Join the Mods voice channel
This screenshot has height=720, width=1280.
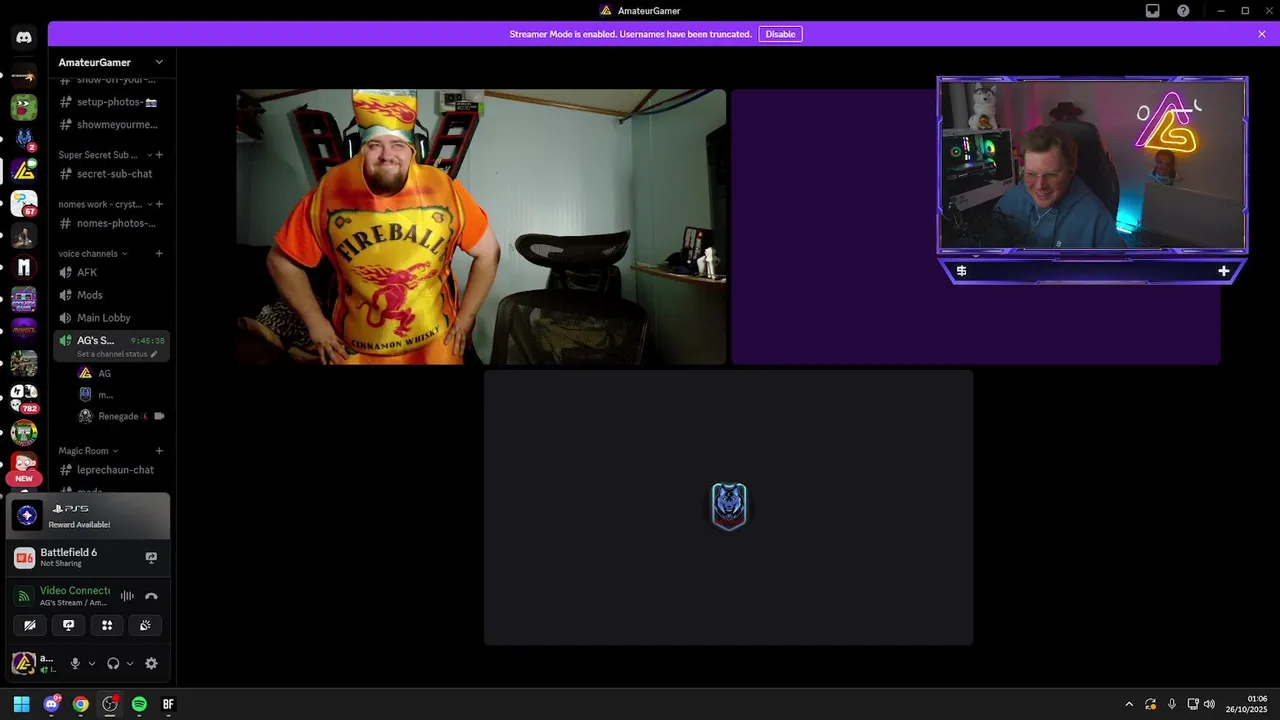[x=111, y=295]
